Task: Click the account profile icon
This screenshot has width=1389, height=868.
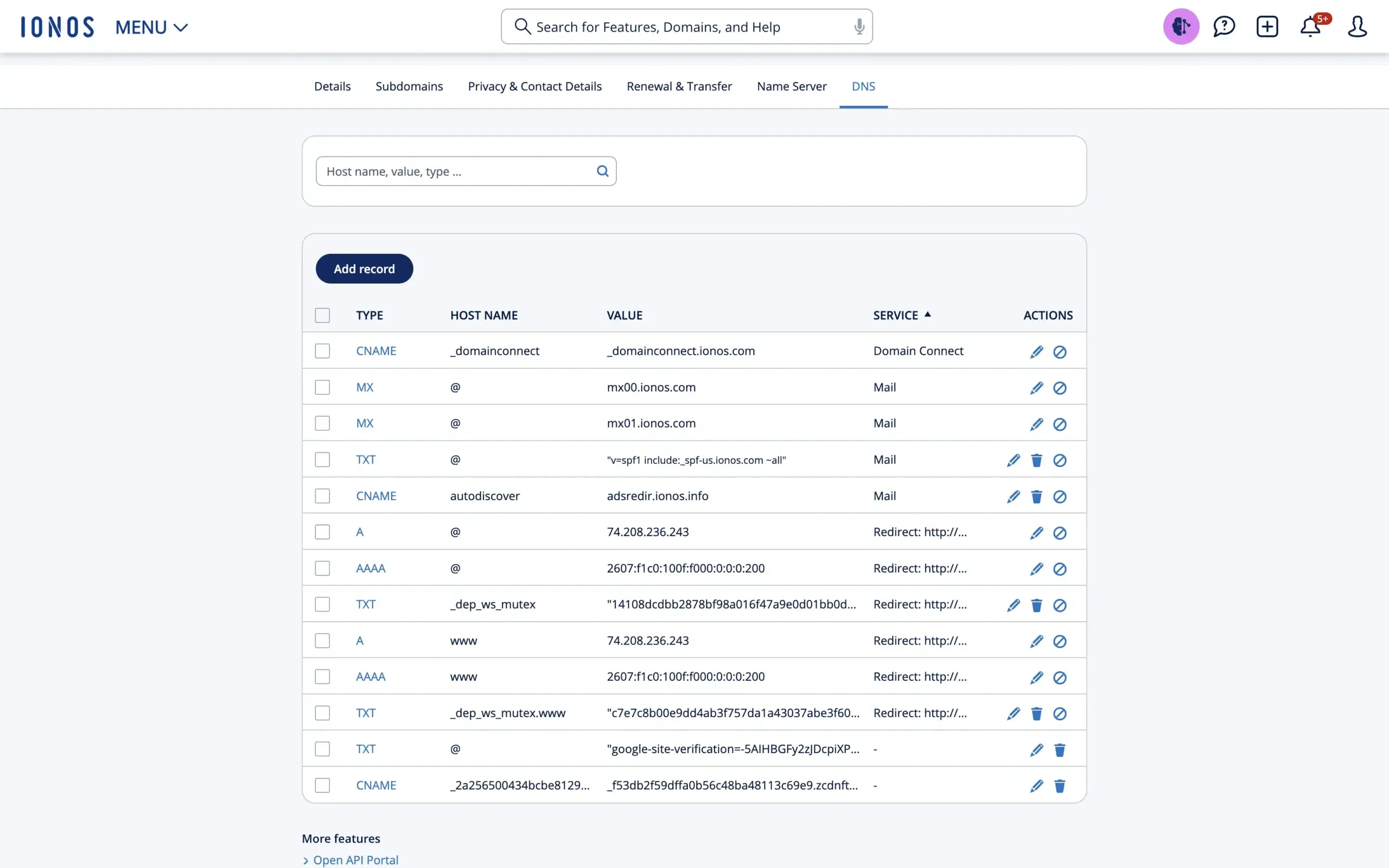Action: [1358, 27]
